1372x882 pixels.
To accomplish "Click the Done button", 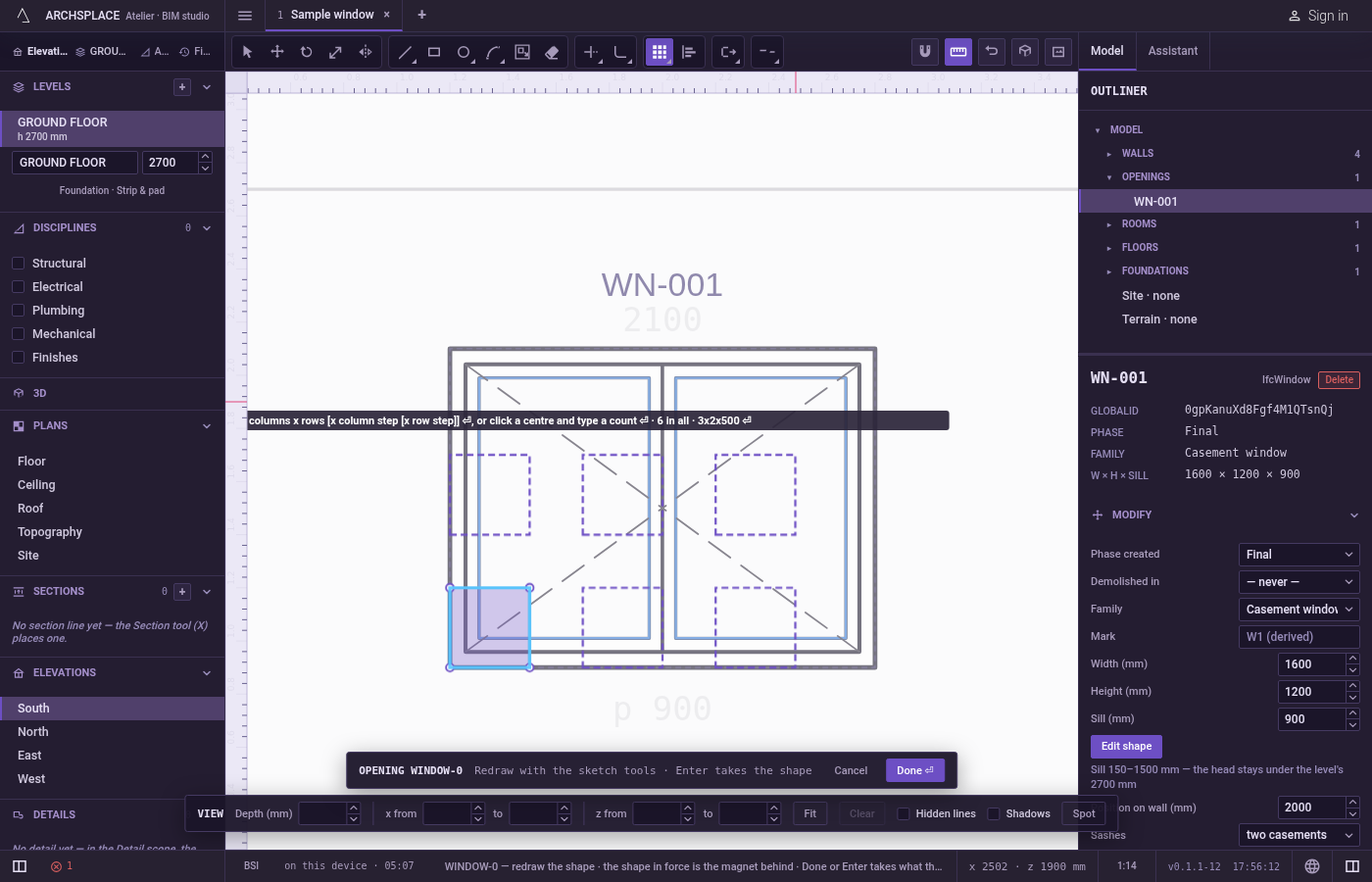I will 915,770.
